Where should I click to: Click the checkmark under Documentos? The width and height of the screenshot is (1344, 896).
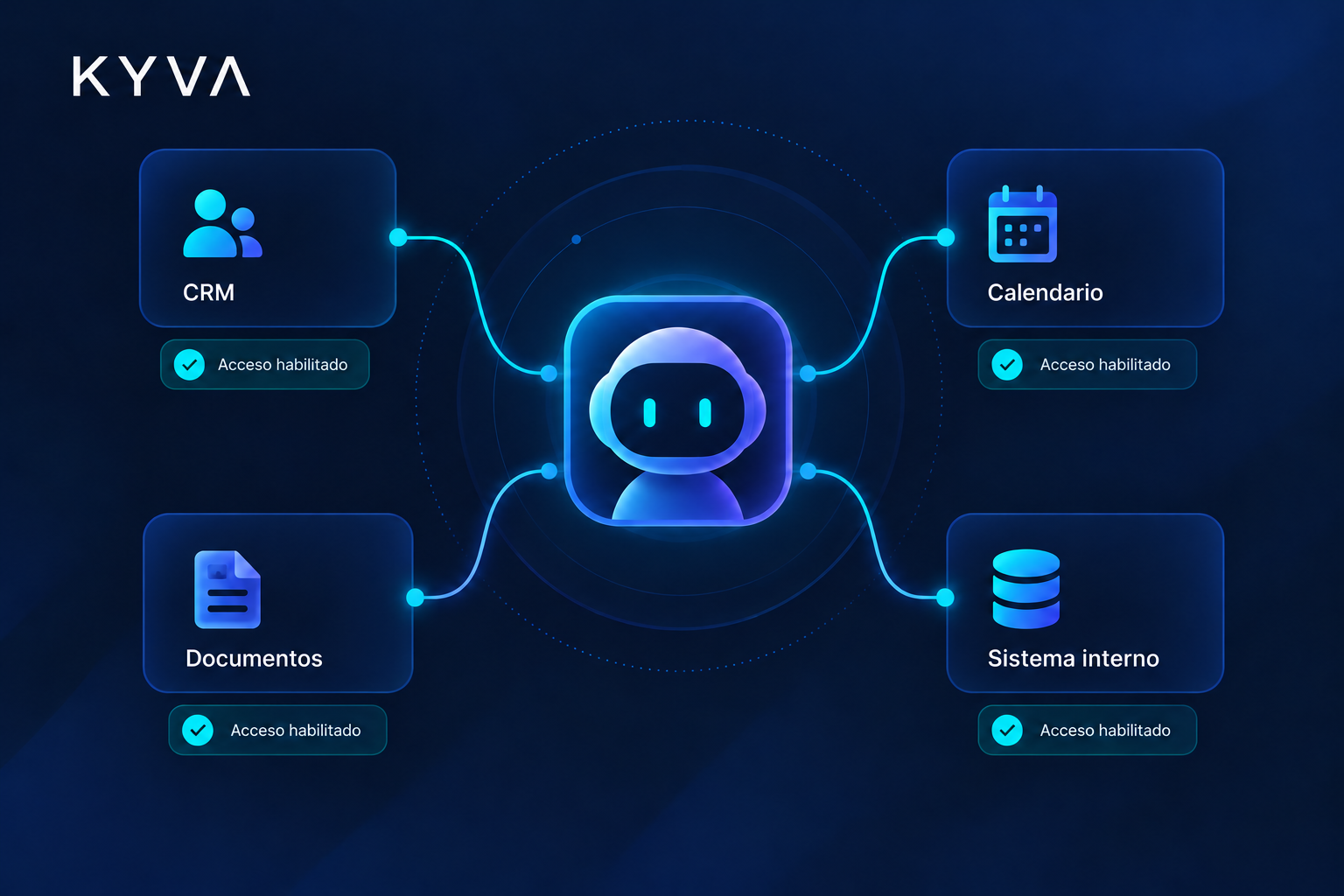(x=198, y=731)
